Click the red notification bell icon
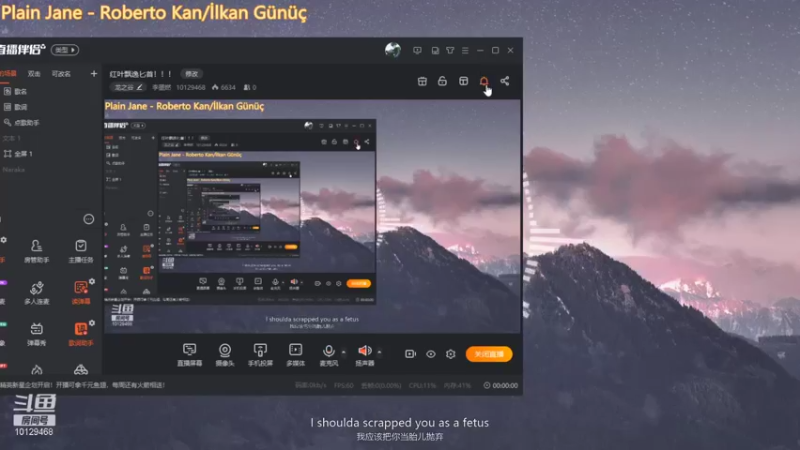This screenshot has height=450, width=800. pyautogui.click(x=484, y=81)
